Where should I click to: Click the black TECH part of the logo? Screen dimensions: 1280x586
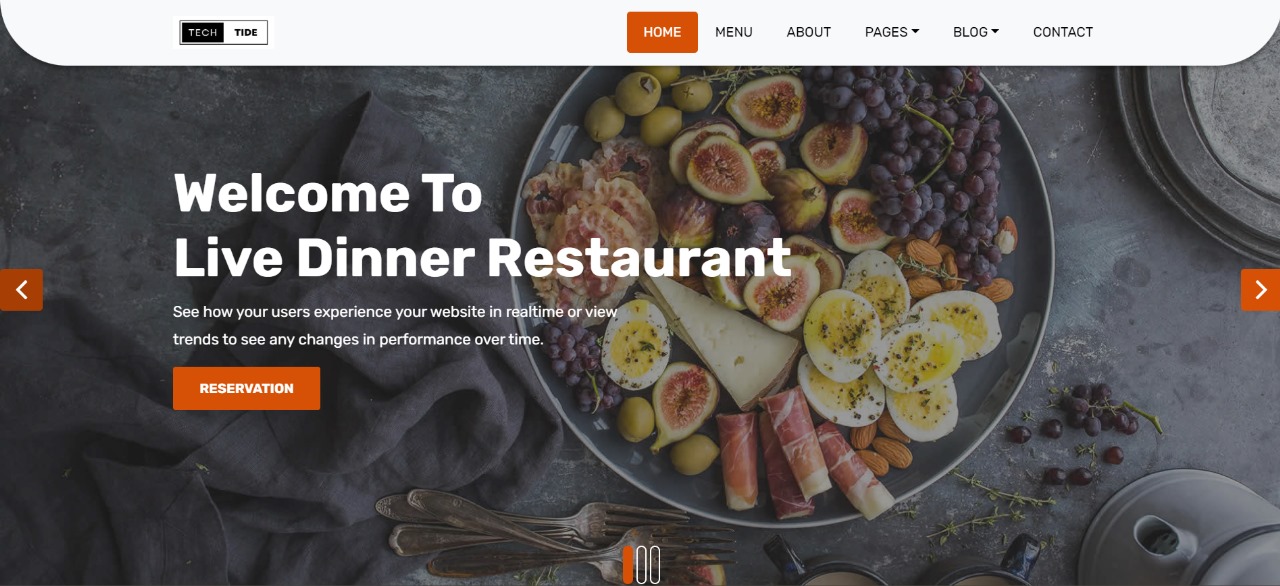[203, 33]
